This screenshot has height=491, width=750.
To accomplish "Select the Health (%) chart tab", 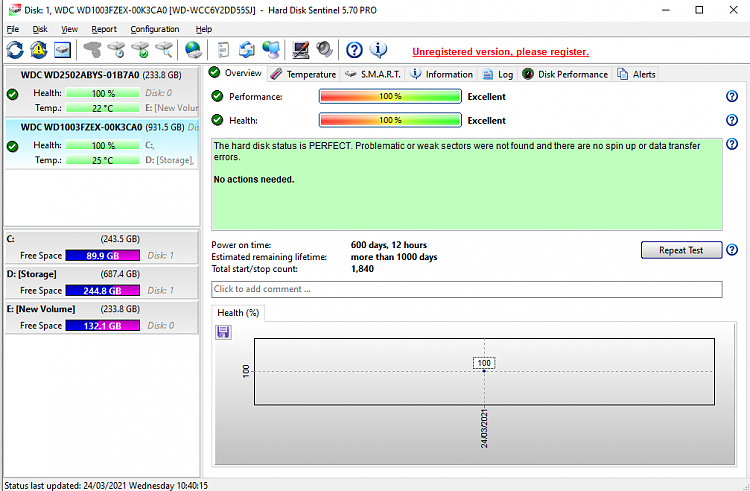I will (238, 313).
